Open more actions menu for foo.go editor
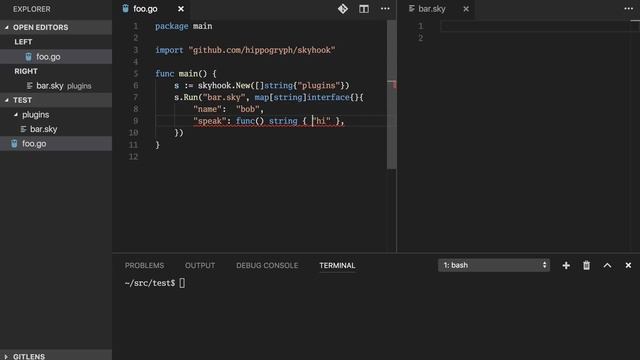Image resolution: width=640 pixels, height=360 pixels. pyautogui.click(x=385, y=9)
